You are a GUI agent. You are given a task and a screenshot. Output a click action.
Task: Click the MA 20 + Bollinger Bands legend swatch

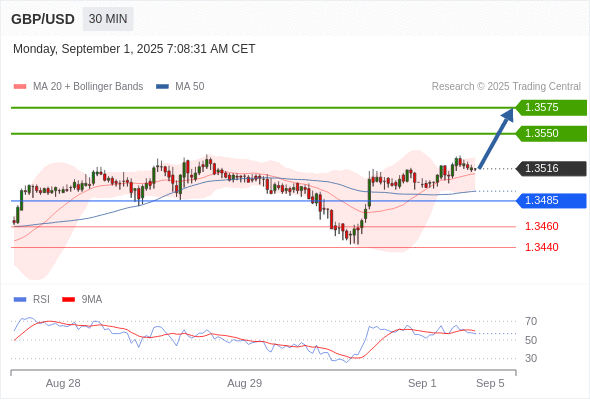pos(20,87)
